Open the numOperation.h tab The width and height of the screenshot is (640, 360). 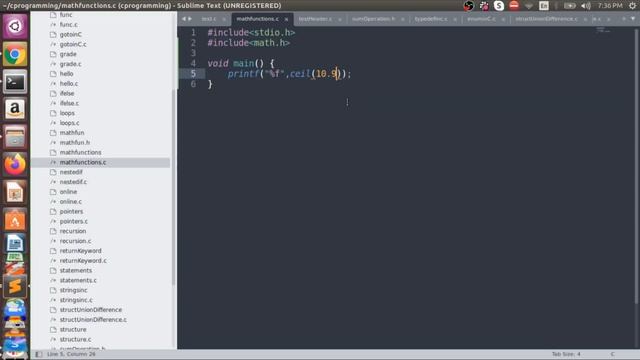click(373, 19)
